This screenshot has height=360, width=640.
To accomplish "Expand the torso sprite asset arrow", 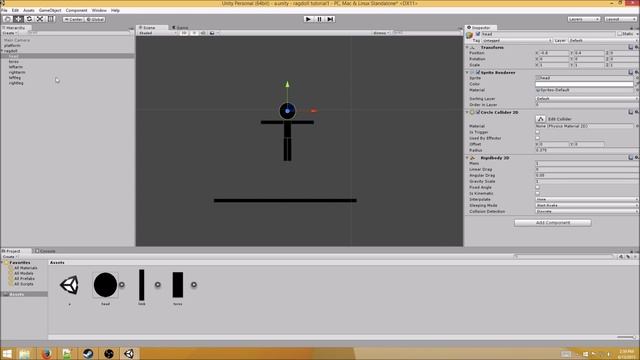I will coord(193,284).
